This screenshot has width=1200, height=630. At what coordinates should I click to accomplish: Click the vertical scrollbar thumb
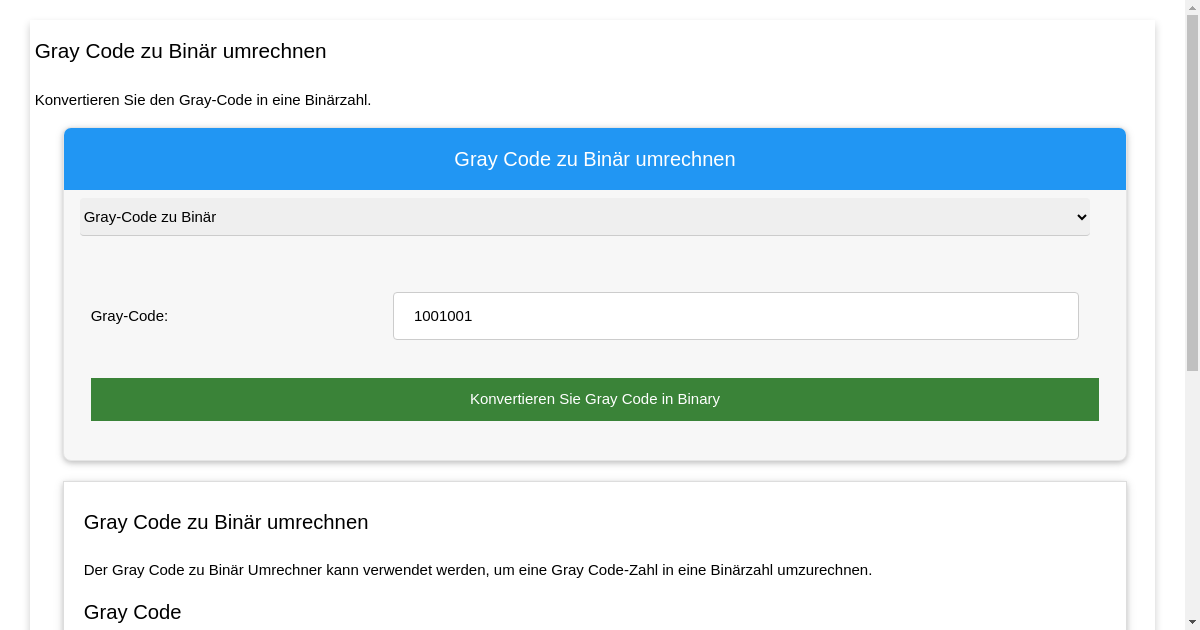[x=1192, y=193]
